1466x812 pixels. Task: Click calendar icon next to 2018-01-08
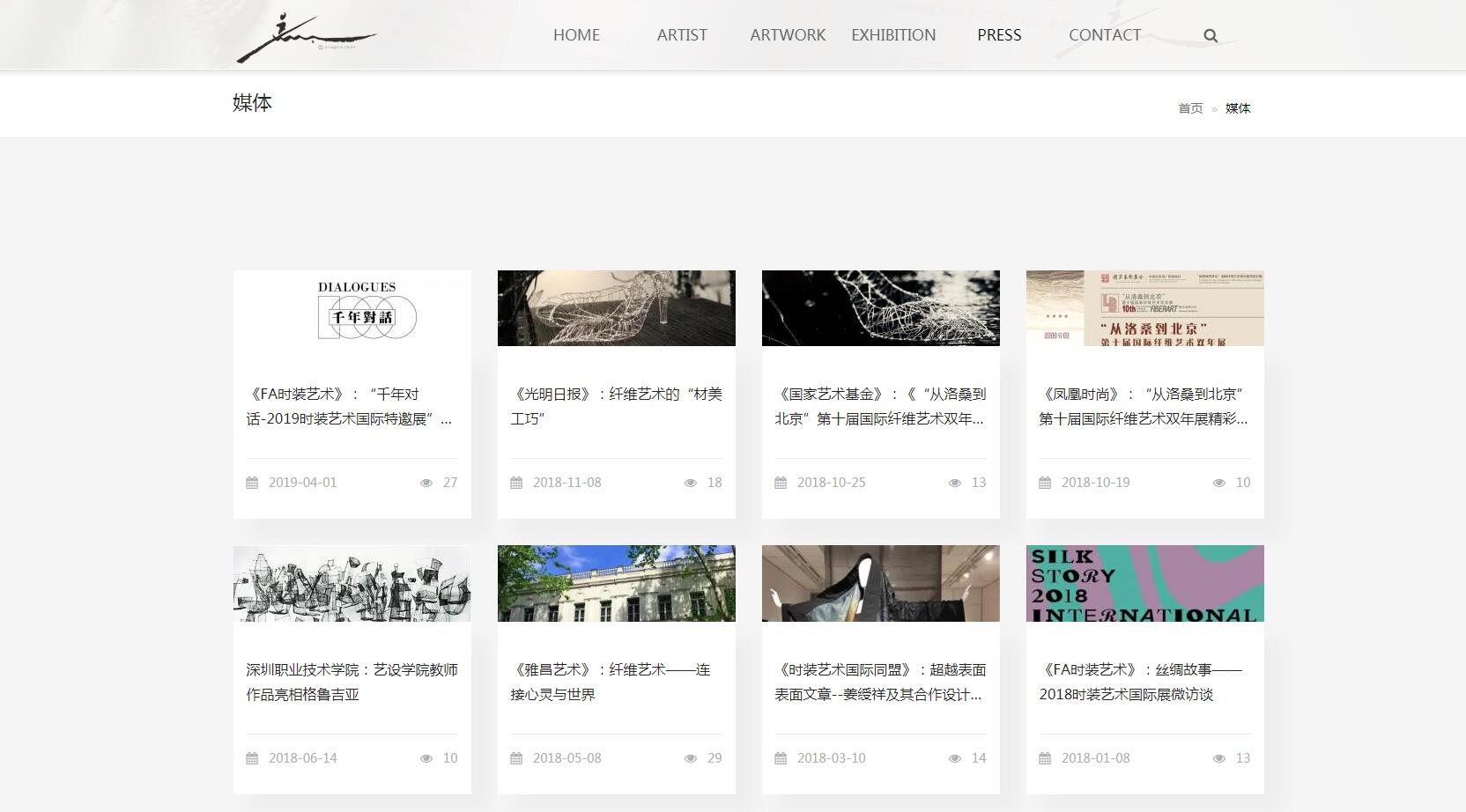1045,758
